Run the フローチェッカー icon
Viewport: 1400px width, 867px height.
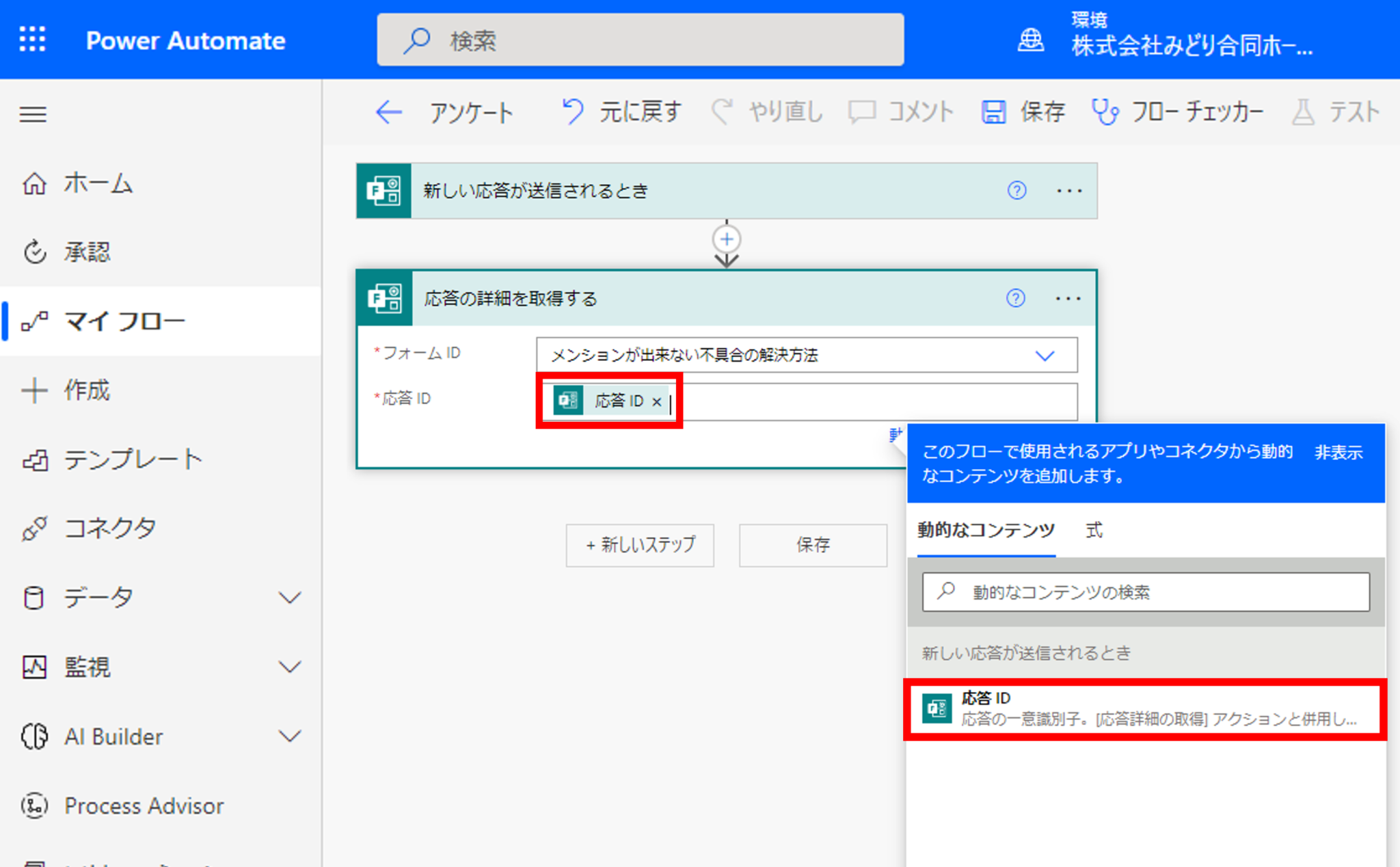1107,111
